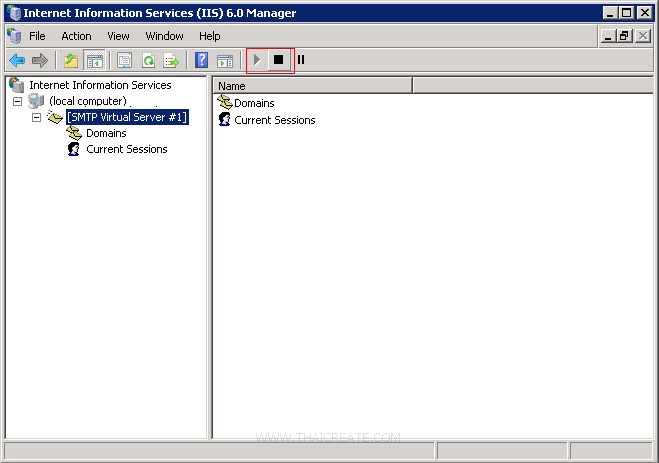Open the Help menu
The width and height of the screenshot is (659, 463).
pos(209,36)
